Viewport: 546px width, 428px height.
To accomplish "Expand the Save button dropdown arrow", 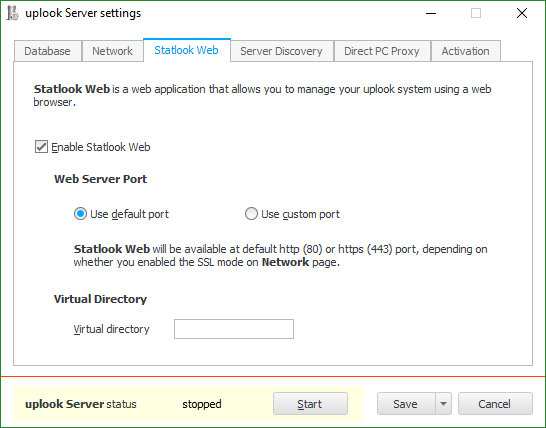I will click(443, 404).
